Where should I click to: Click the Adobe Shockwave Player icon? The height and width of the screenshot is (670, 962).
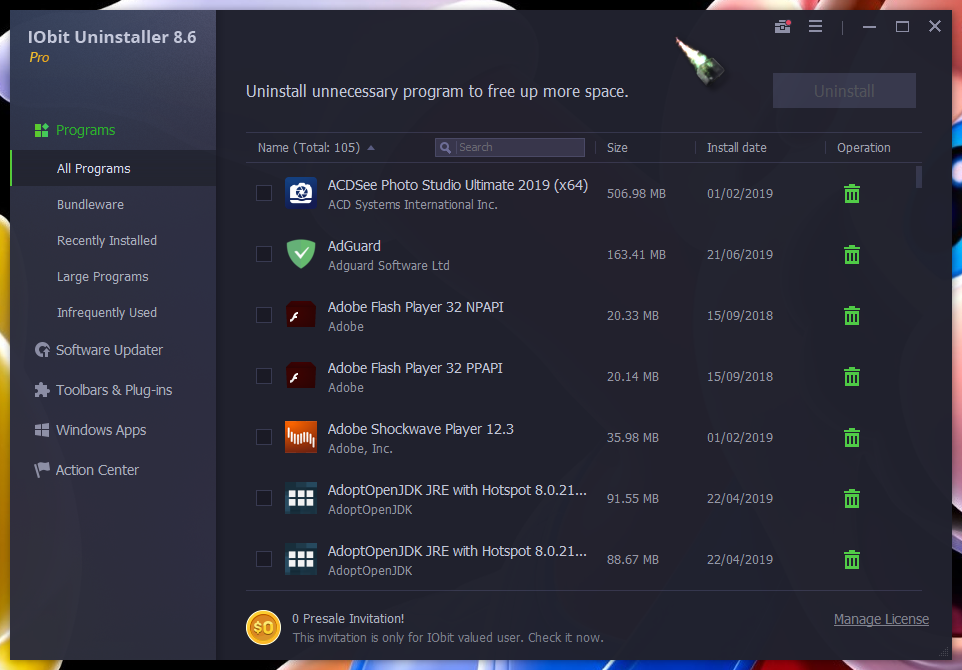[x=301, y=437]
